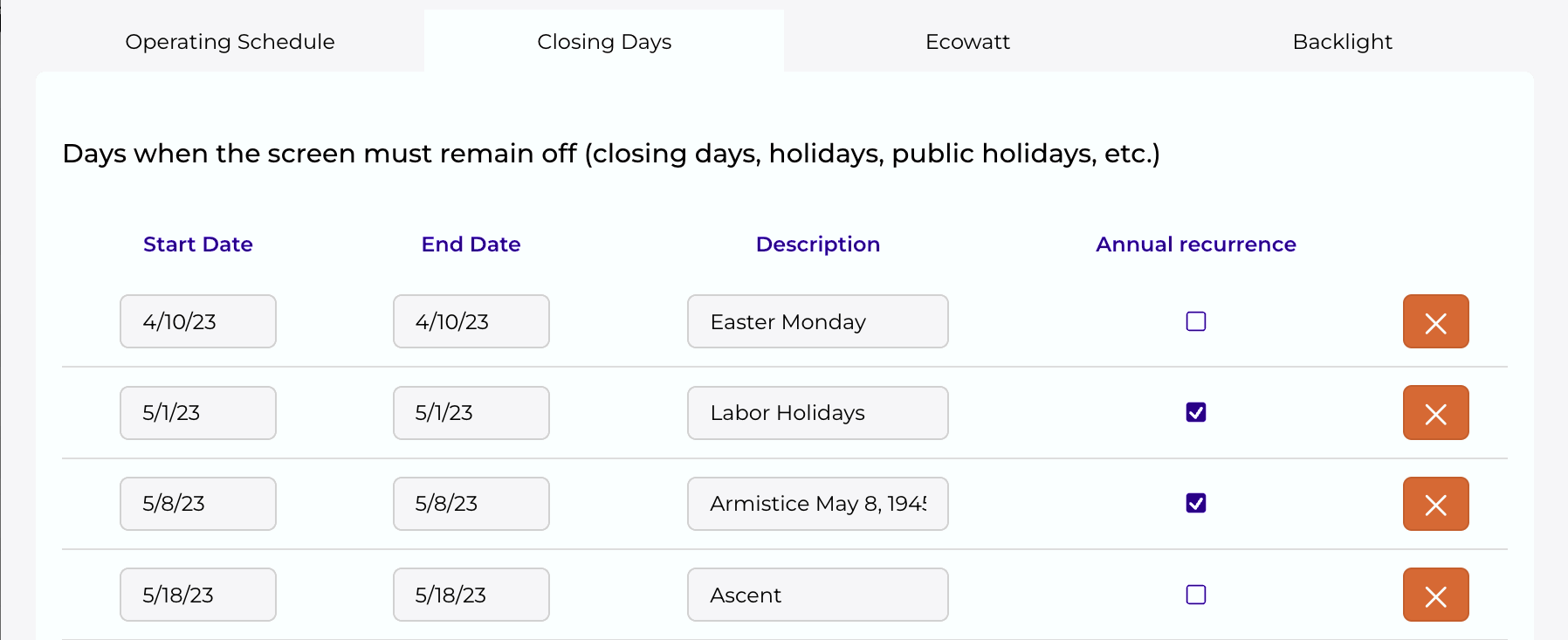Click the Labor Holidays start date 5/1/23
1568x640 pixels.
[x=198, y=413]
